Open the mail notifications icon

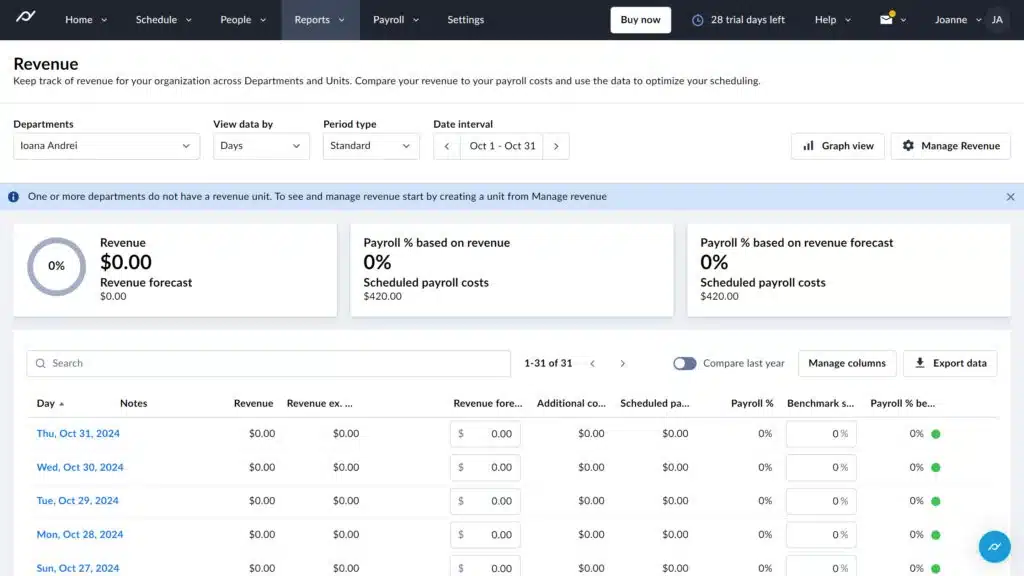(x=886, y=20)
